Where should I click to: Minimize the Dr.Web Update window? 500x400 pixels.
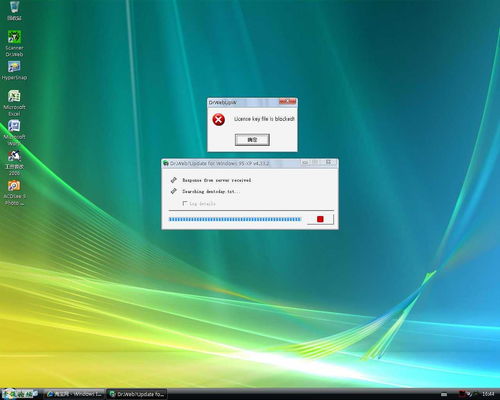(305, 163)
